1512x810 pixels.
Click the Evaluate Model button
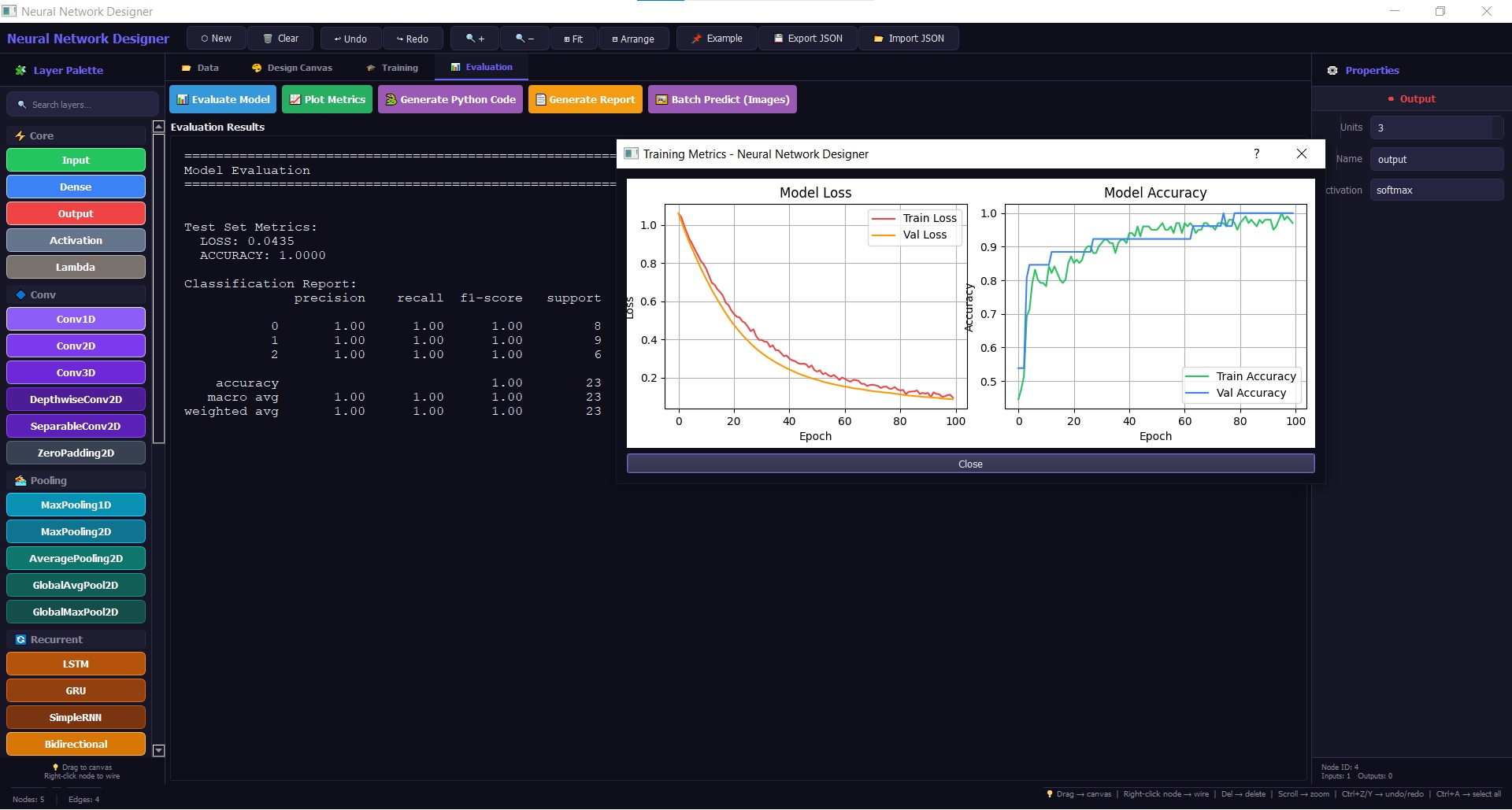[x=223, y=99]
